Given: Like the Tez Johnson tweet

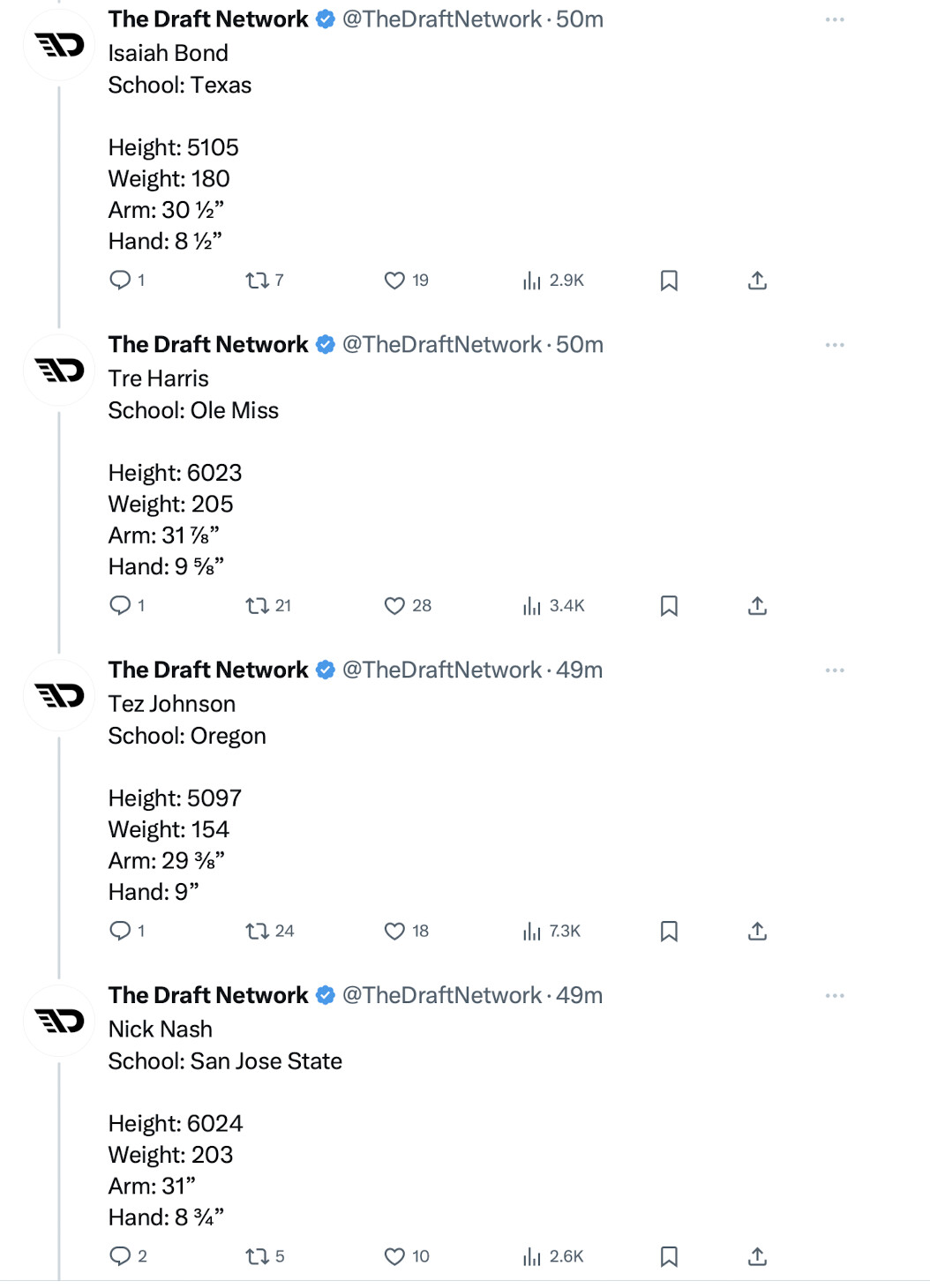Looking at the screenshot, I should click(394, 932).
